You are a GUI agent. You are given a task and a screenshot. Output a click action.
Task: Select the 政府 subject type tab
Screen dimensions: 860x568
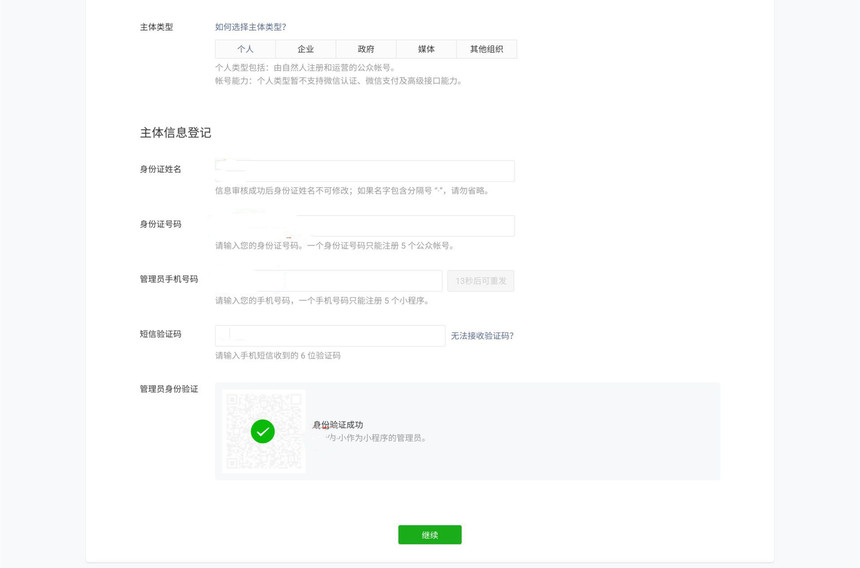point(366,49)
